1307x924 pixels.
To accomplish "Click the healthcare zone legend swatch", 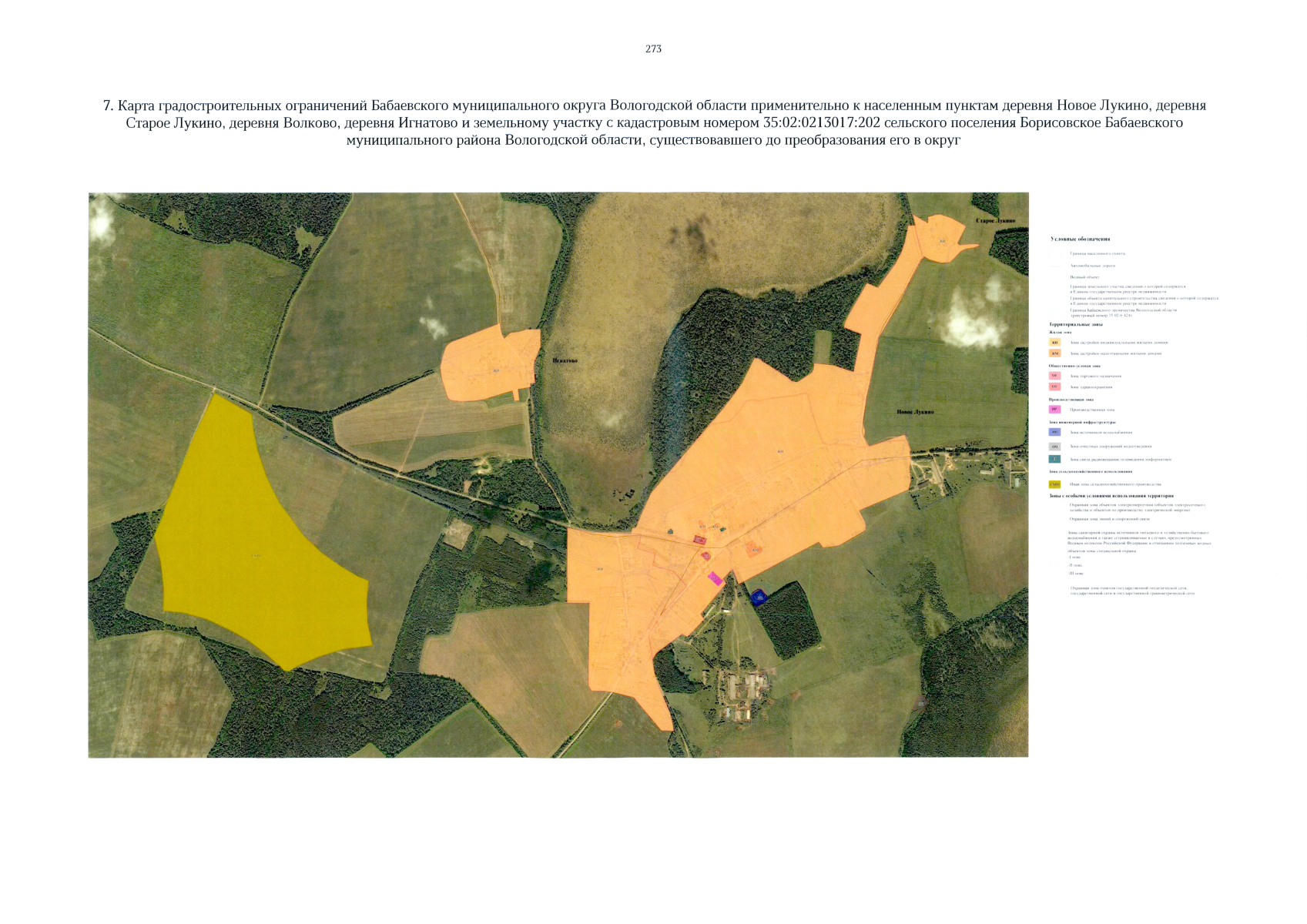I will (x=1054, y=387).
